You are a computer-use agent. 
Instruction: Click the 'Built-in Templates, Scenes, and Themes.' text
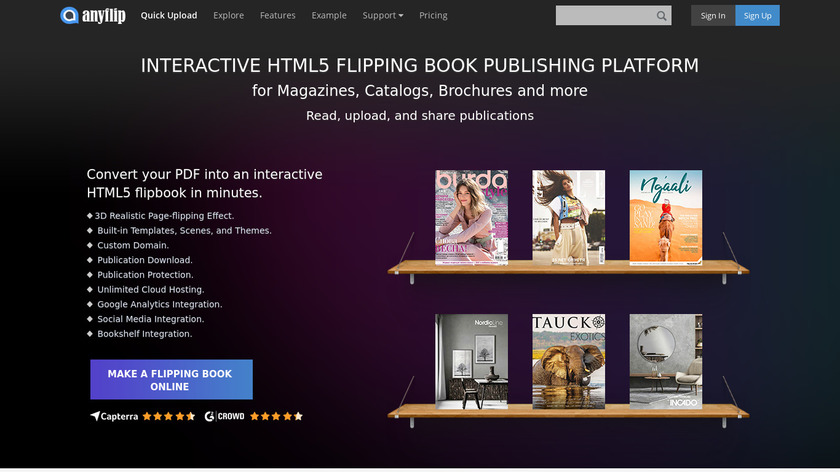point(184,230)
